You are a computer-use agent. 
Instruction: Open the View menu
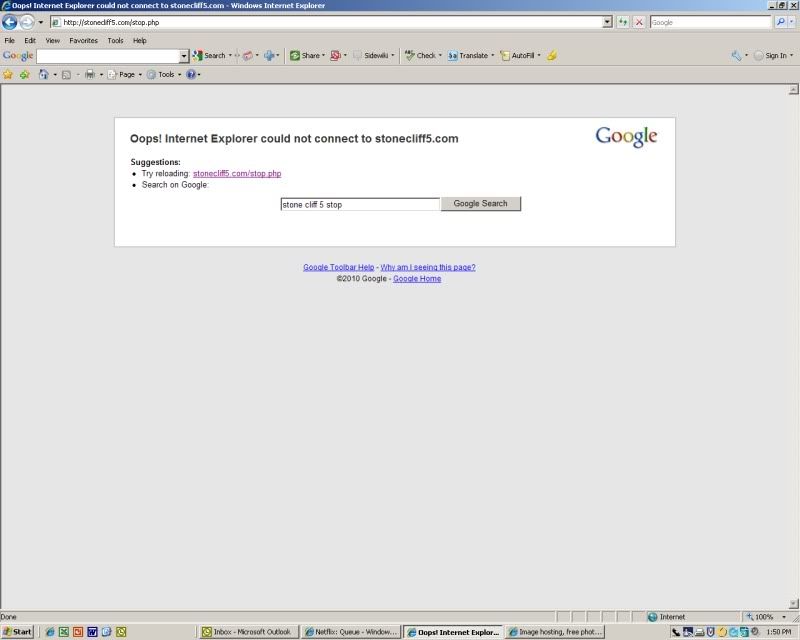(x=53, y=40)
